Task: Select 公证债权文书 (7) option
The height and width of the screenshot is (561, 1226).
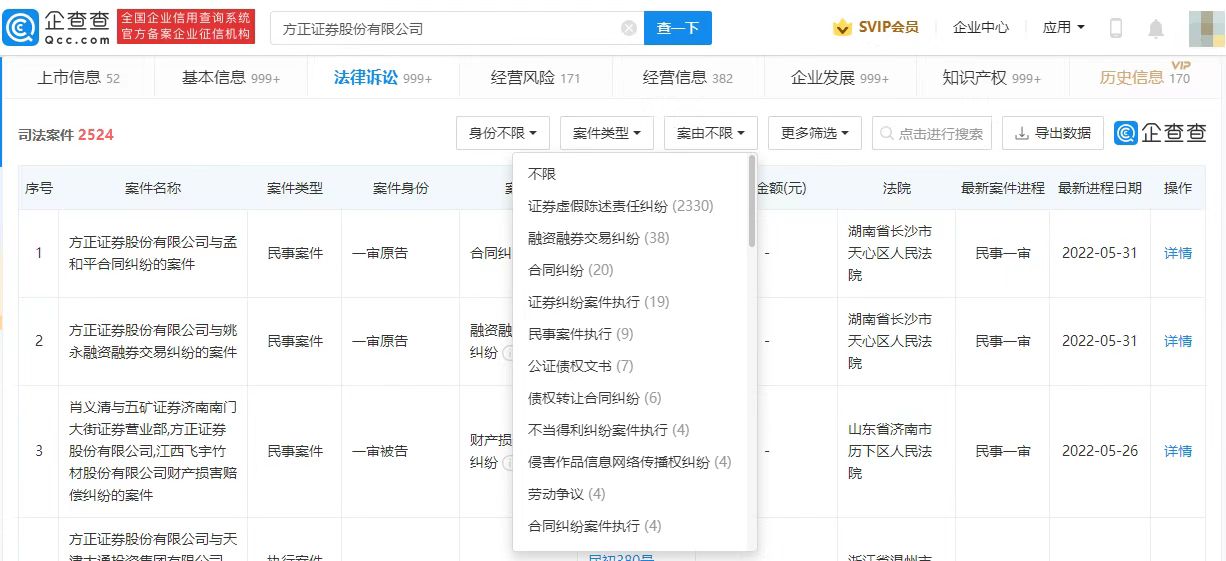Action: 630,366
